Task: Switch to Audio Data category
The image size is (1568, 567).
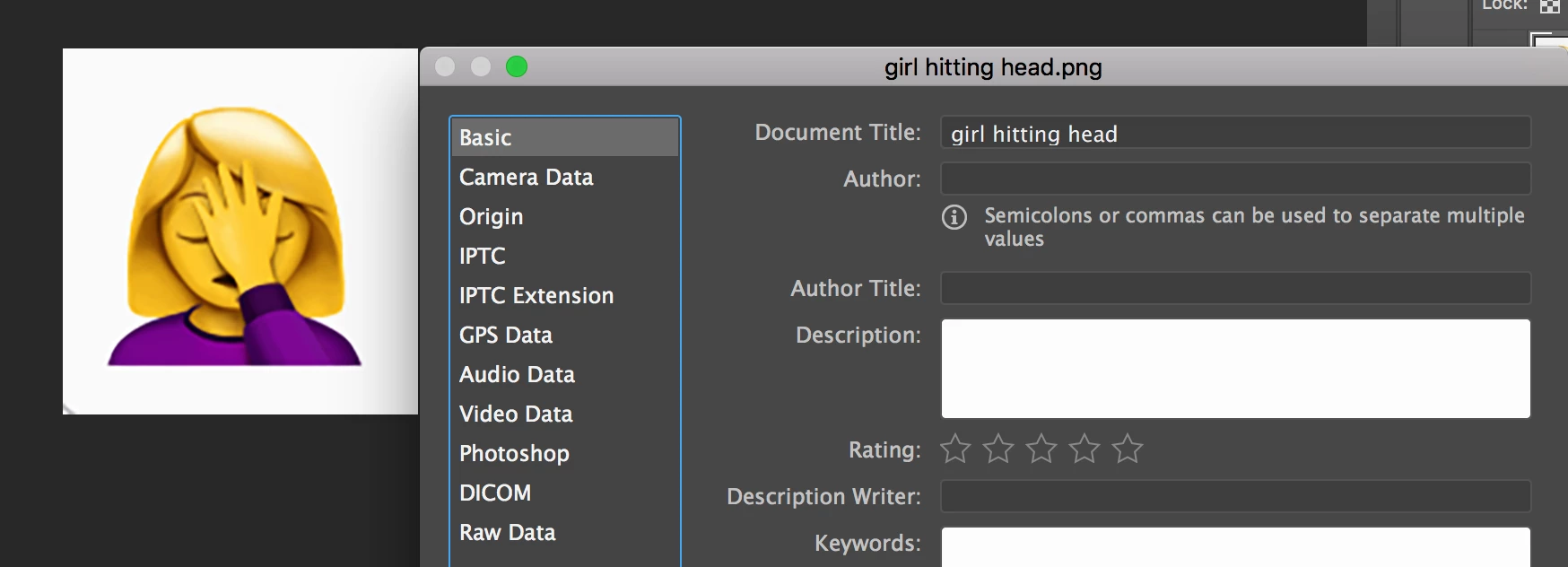Action: pyautogui.click(x=564, y=374)
